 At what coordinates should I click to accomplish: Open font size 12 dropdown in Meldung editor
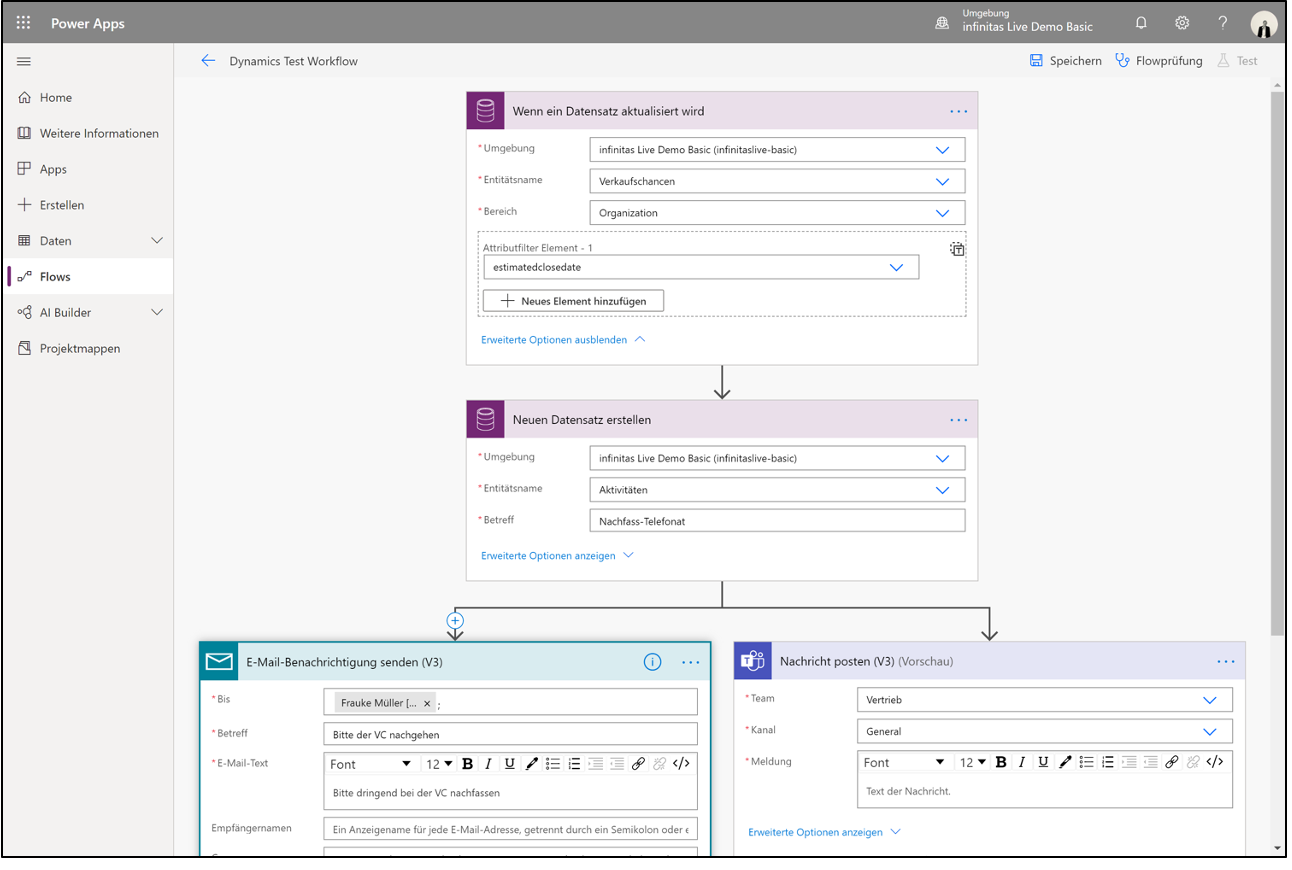coord(974,762)
